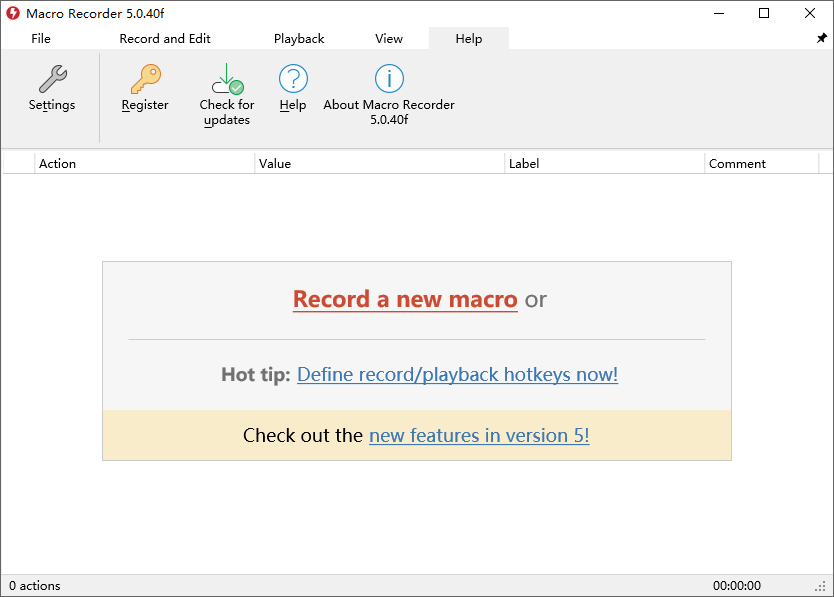Open Settings with the wrench icon
This screenshot has height=597, width=834.
52,88
